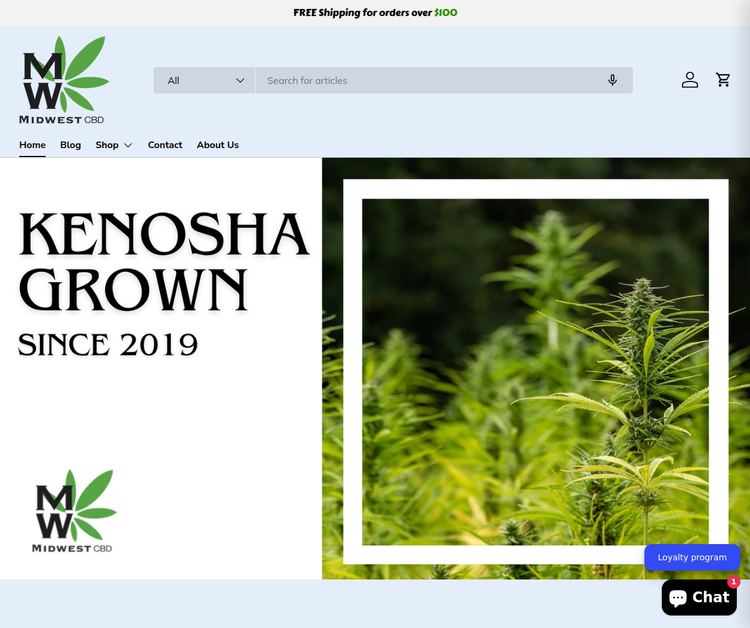
Task: Click the Midwest CBD logo in header
Action: tap(64, 80)
